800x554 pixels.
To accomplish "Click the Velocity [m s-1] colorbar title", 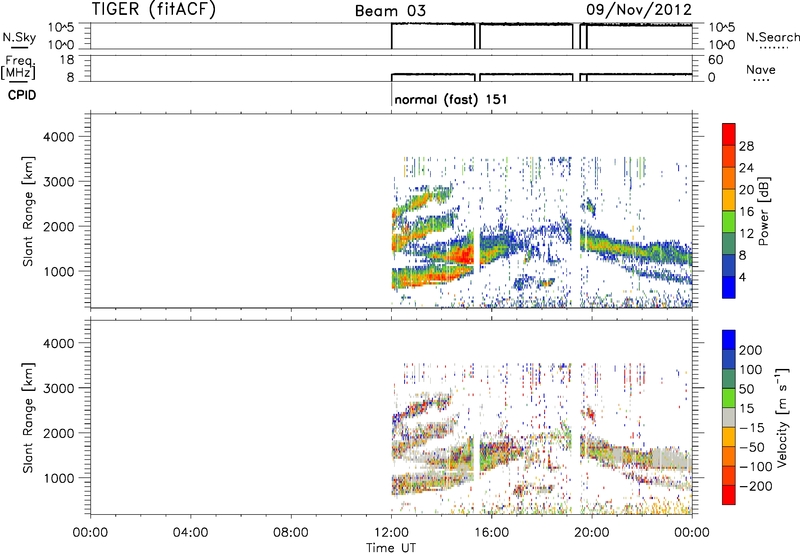I will [783, 417].
